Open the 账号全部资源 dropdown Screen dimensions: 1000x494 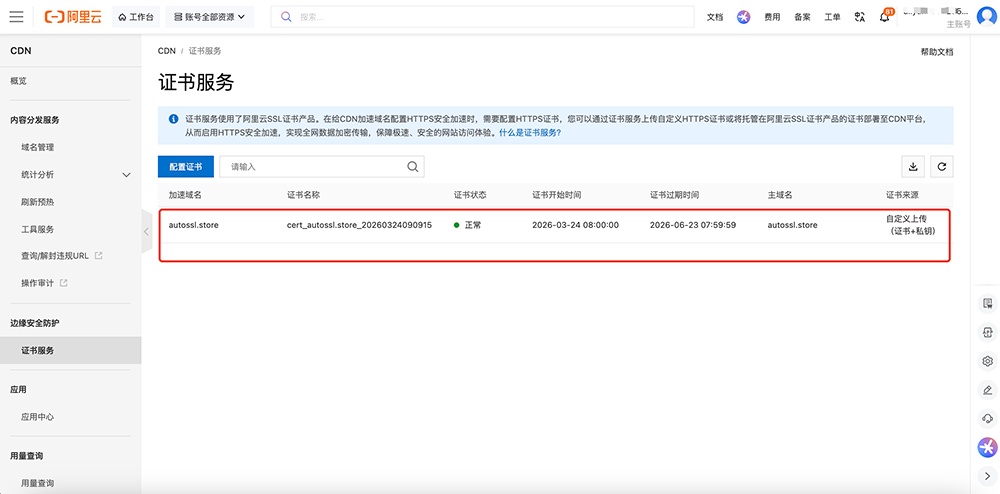pyautogui.click(x=208, y=17)
